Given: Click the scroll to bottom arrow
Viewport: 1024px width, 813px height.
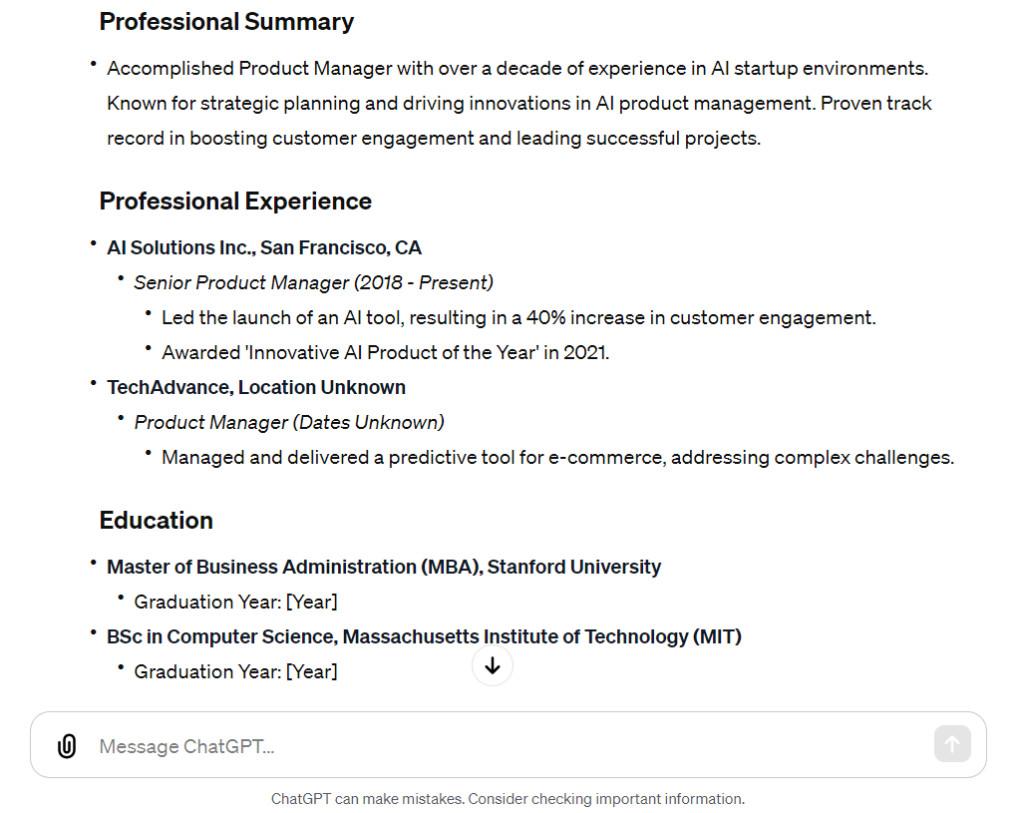Looking at the screenshot, I should coord(492,666).
